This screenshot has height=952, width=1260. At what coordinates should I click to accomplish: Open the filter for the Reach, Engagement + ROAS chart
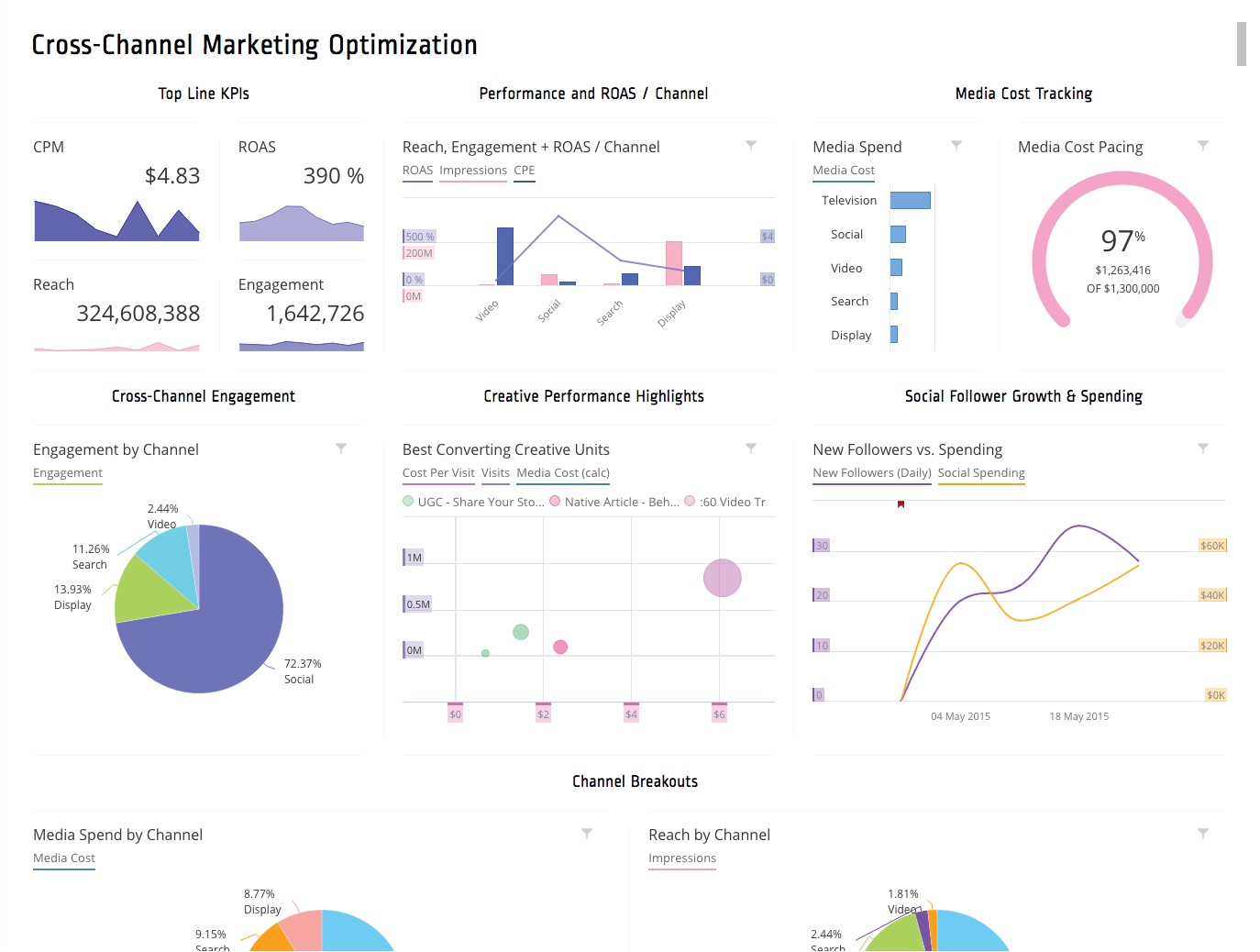[x=751, y=145]
